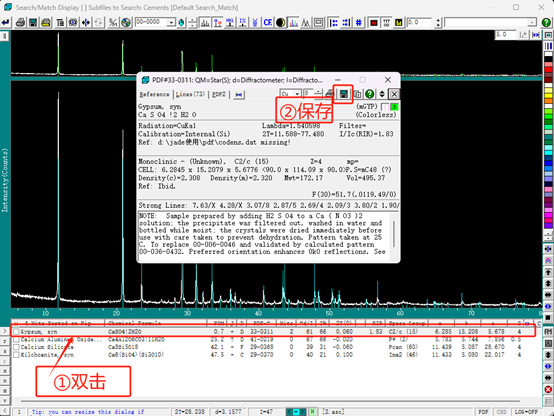This screenshot has height=416, width=554.
Task: Click the blue left-right arrows icon near zoom field
Action: pos(536,35)
